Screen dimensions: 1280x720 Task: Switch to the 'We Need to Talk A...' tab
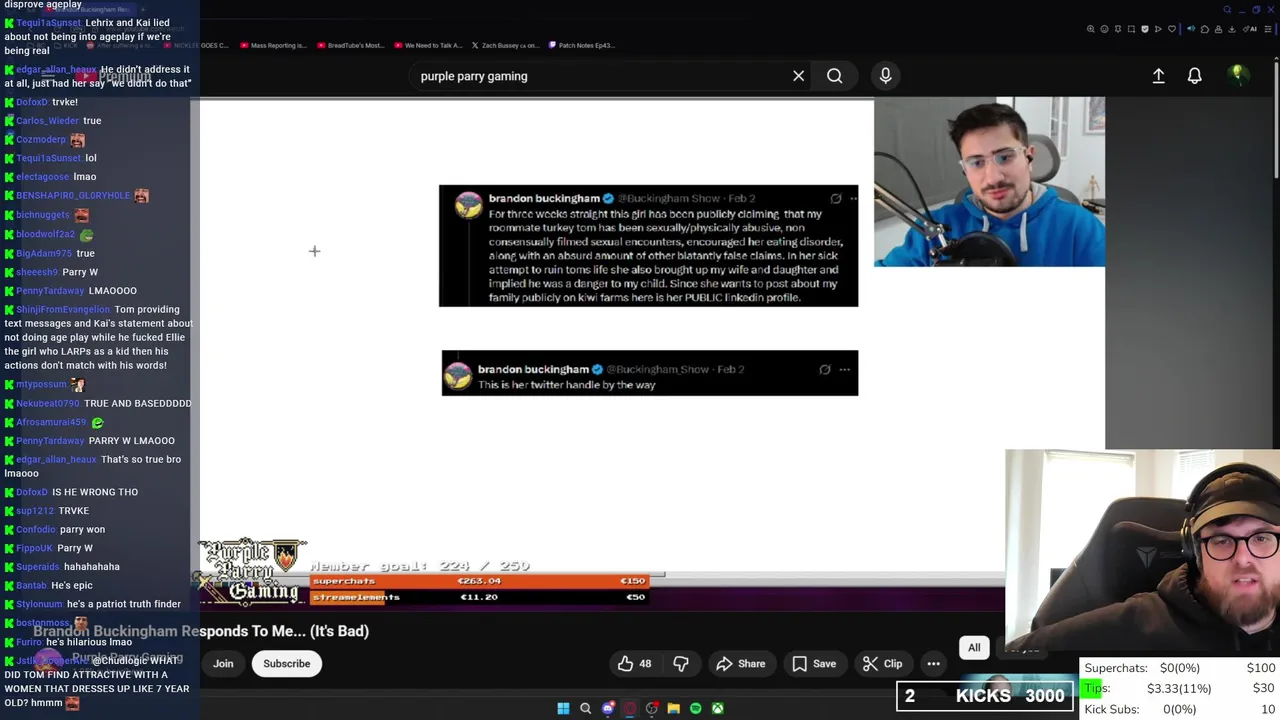428,45
